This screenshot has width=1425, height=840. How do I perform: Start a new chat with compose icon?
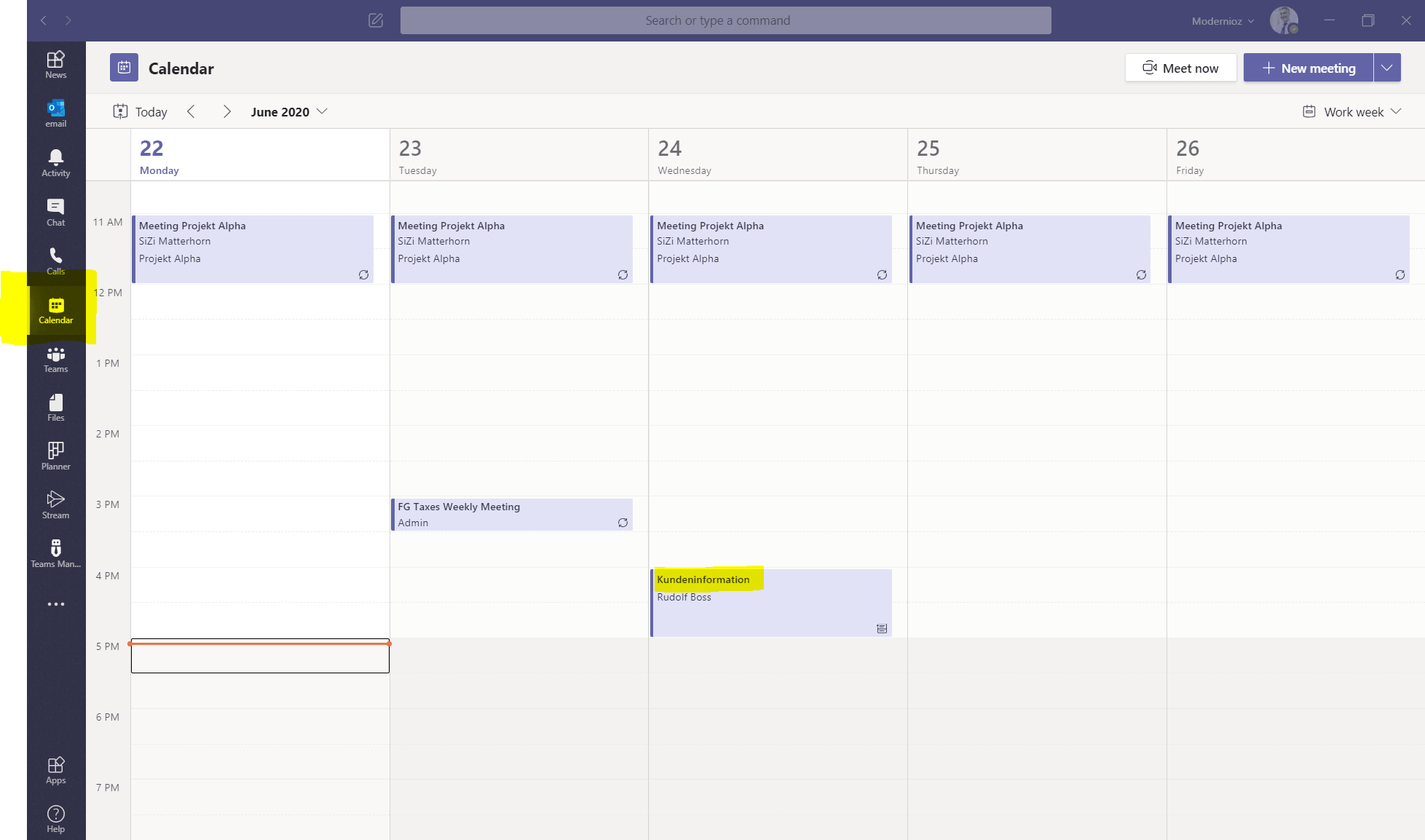click(376, 20)
